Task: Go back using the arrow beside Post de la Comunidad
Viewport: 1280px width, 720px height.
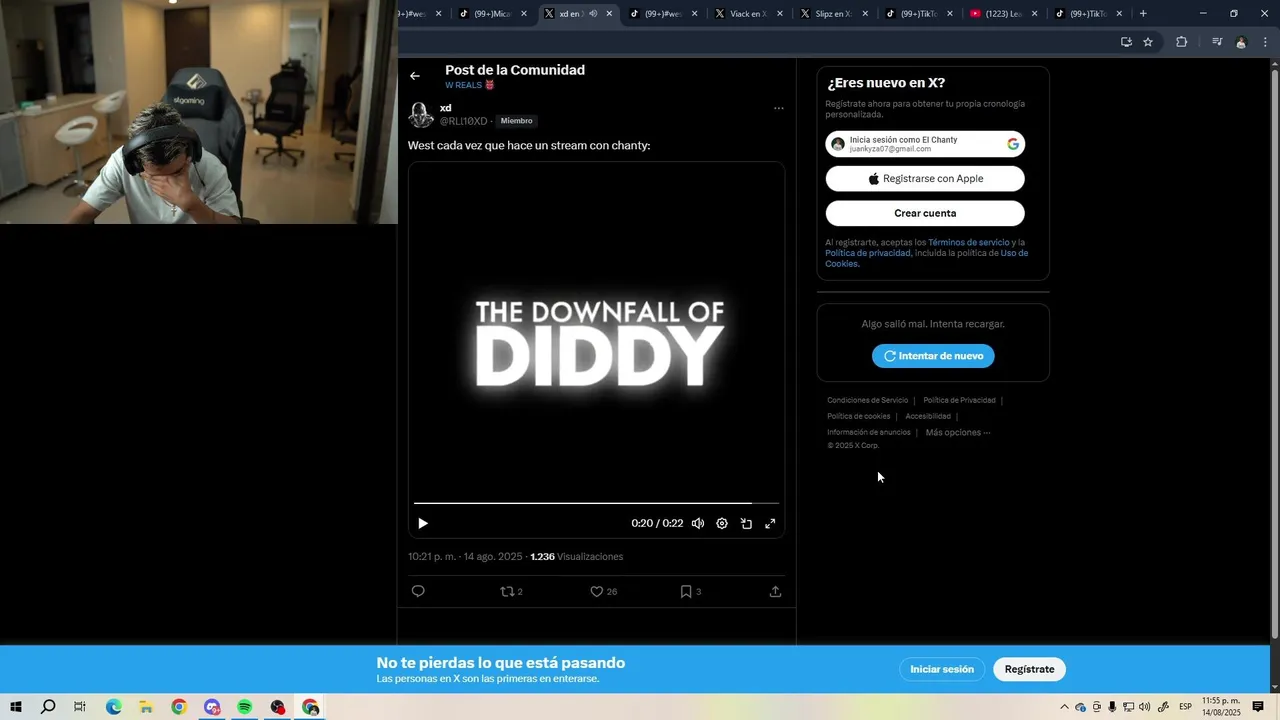Action: (415, 76)
